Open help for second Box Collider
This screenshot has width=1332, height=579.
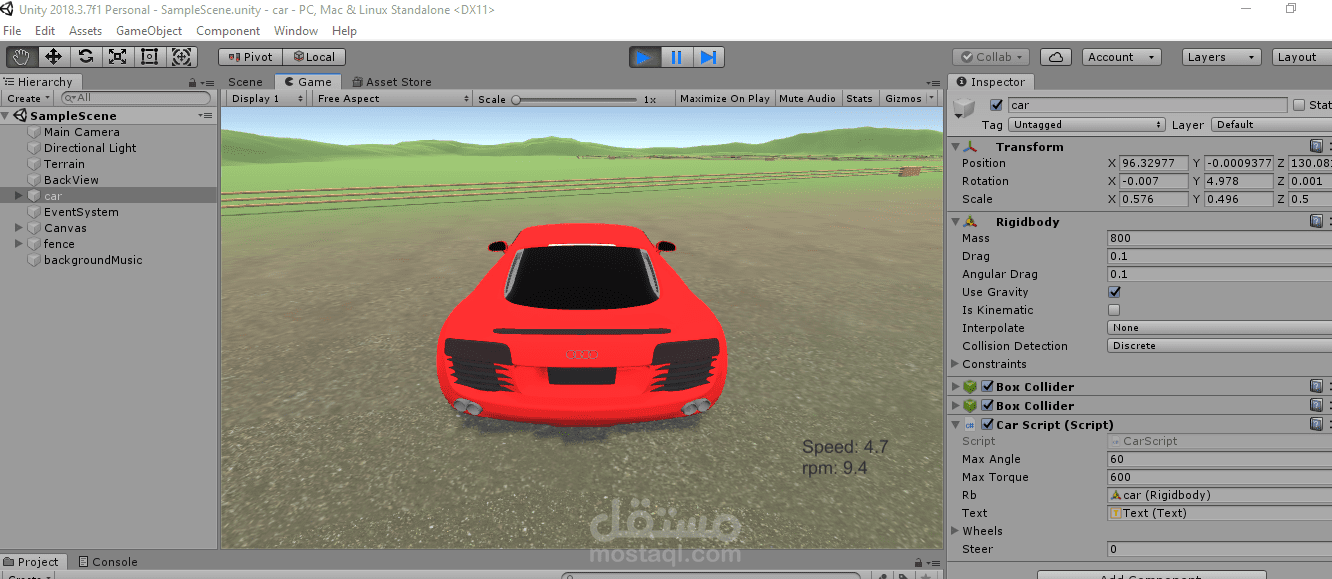click(1317, 406)
